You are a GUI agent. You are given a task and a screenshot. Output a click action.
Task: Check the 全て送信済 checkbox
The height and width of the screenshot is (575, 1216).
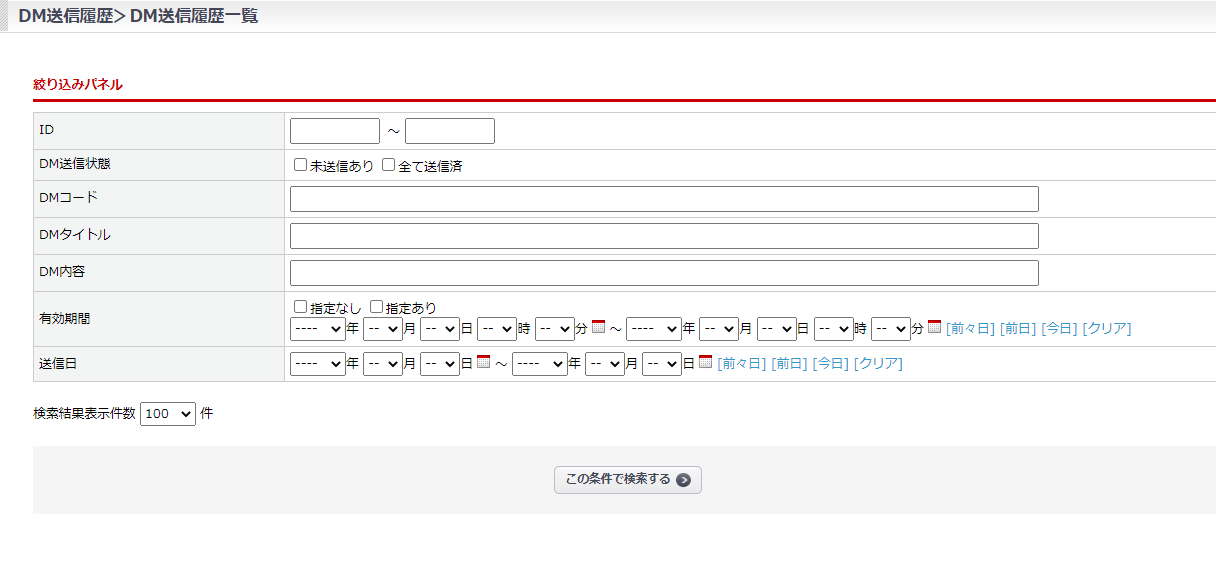[x=389, y=165]
